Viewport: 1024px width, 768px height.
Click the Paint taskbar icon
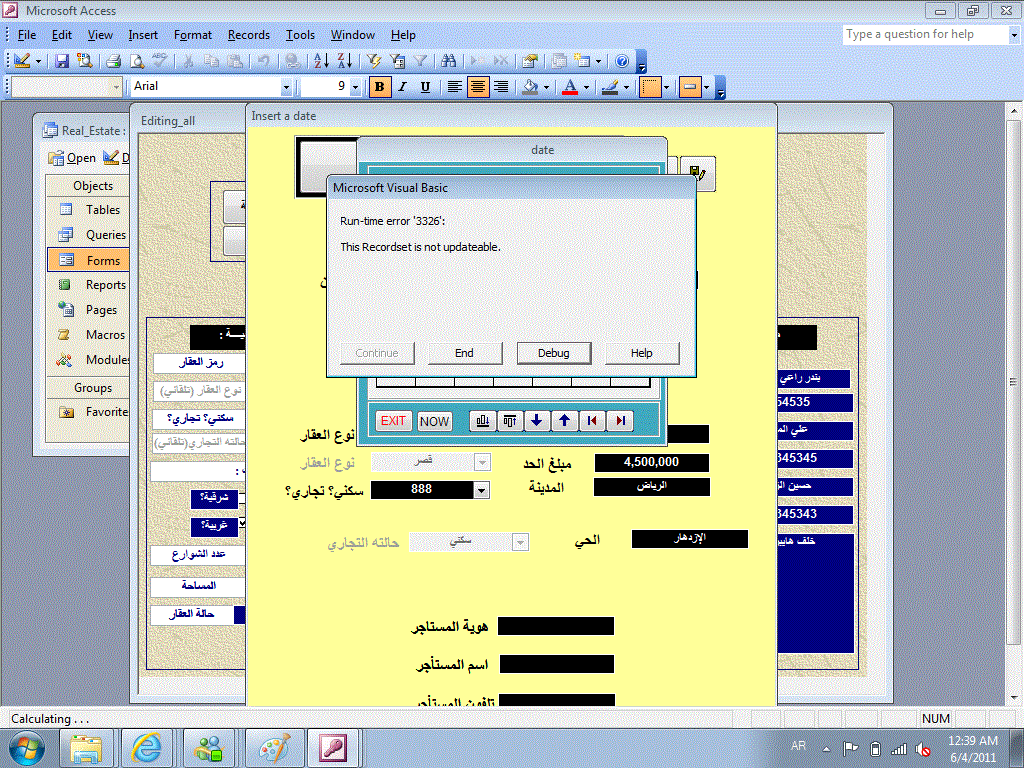[x=274, y=748]
